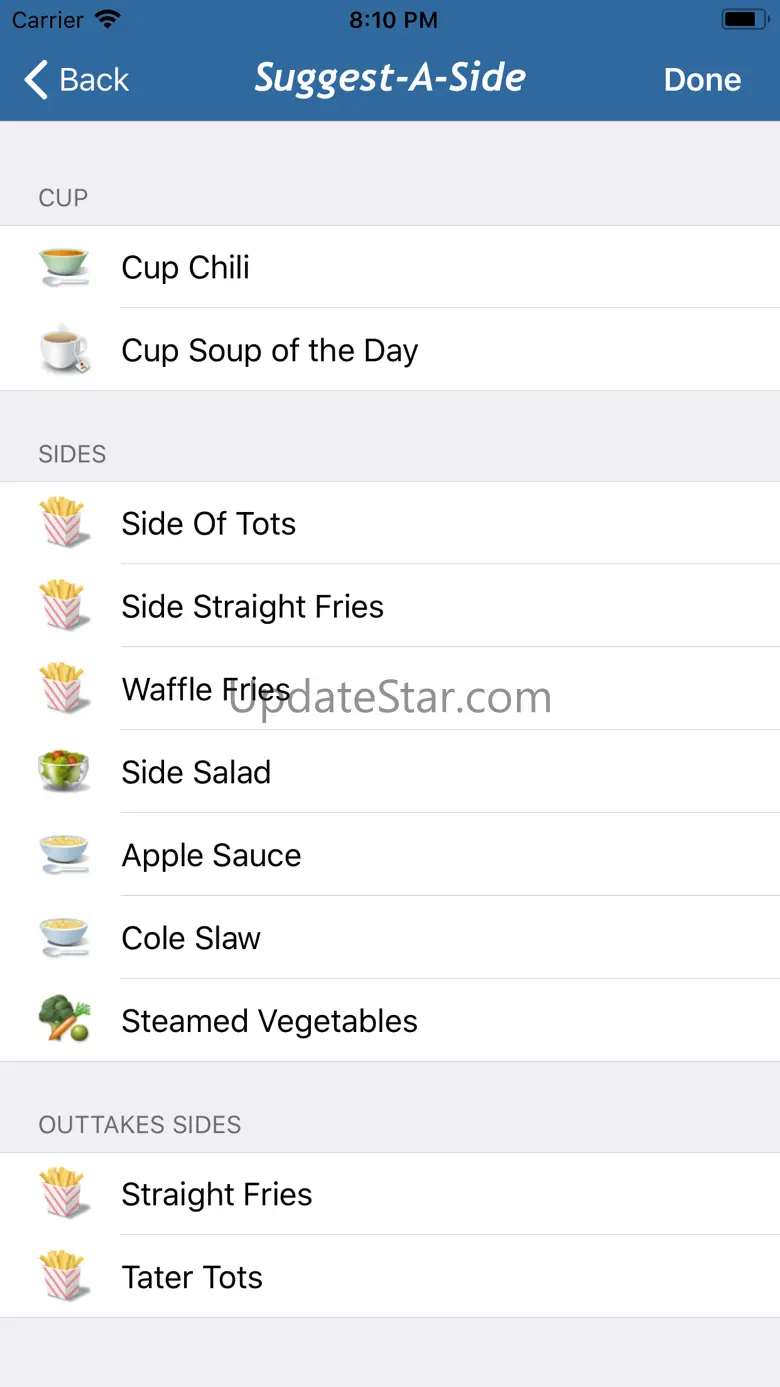This screenshot has height=1387, width=780.
Task: Tap the fries icon next to Side Of Tots
Action: (x=64, y=523)
